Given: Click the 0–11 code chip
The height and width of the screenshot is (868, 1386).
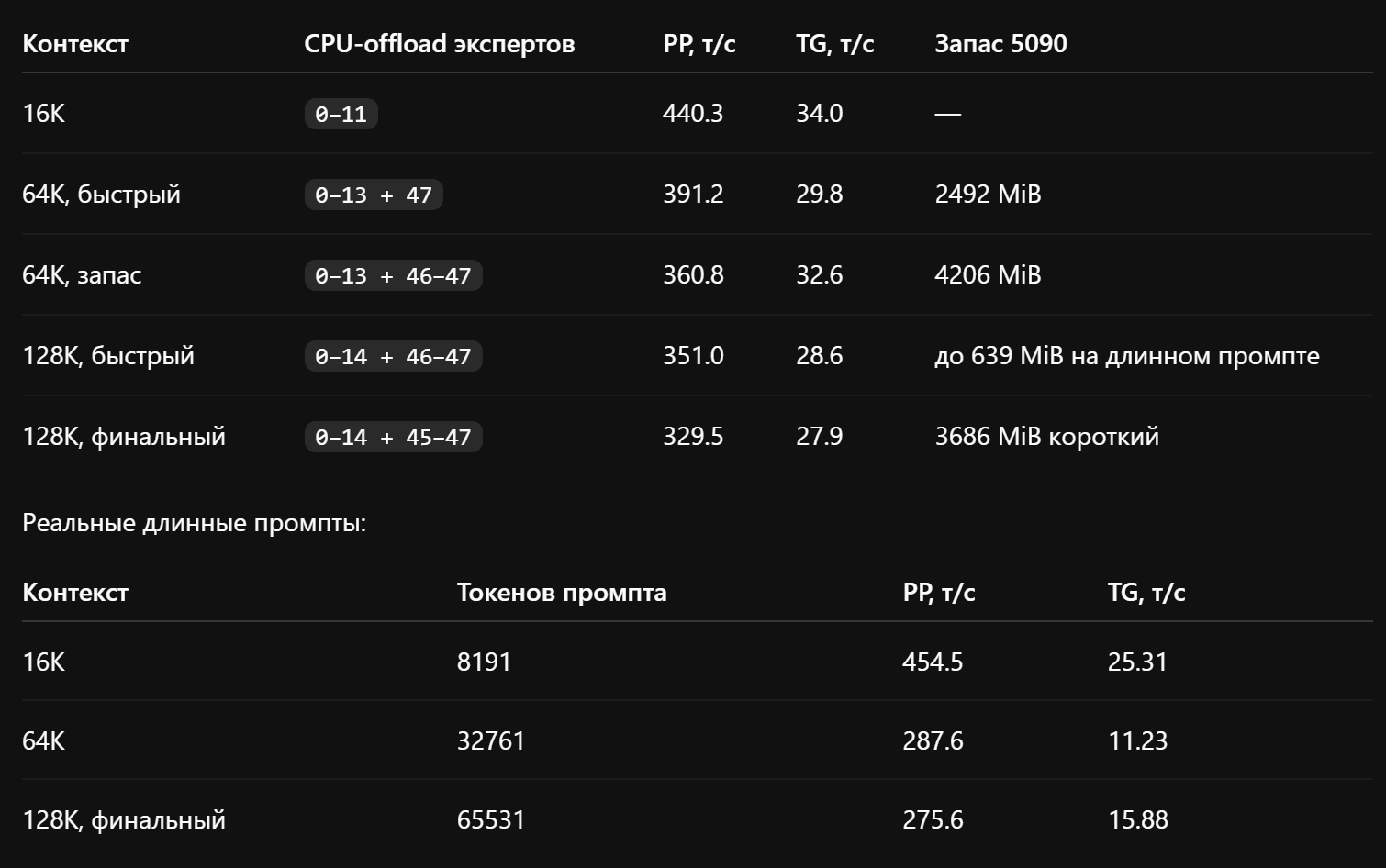Looking at the screenshot, I should coord(341,114).
